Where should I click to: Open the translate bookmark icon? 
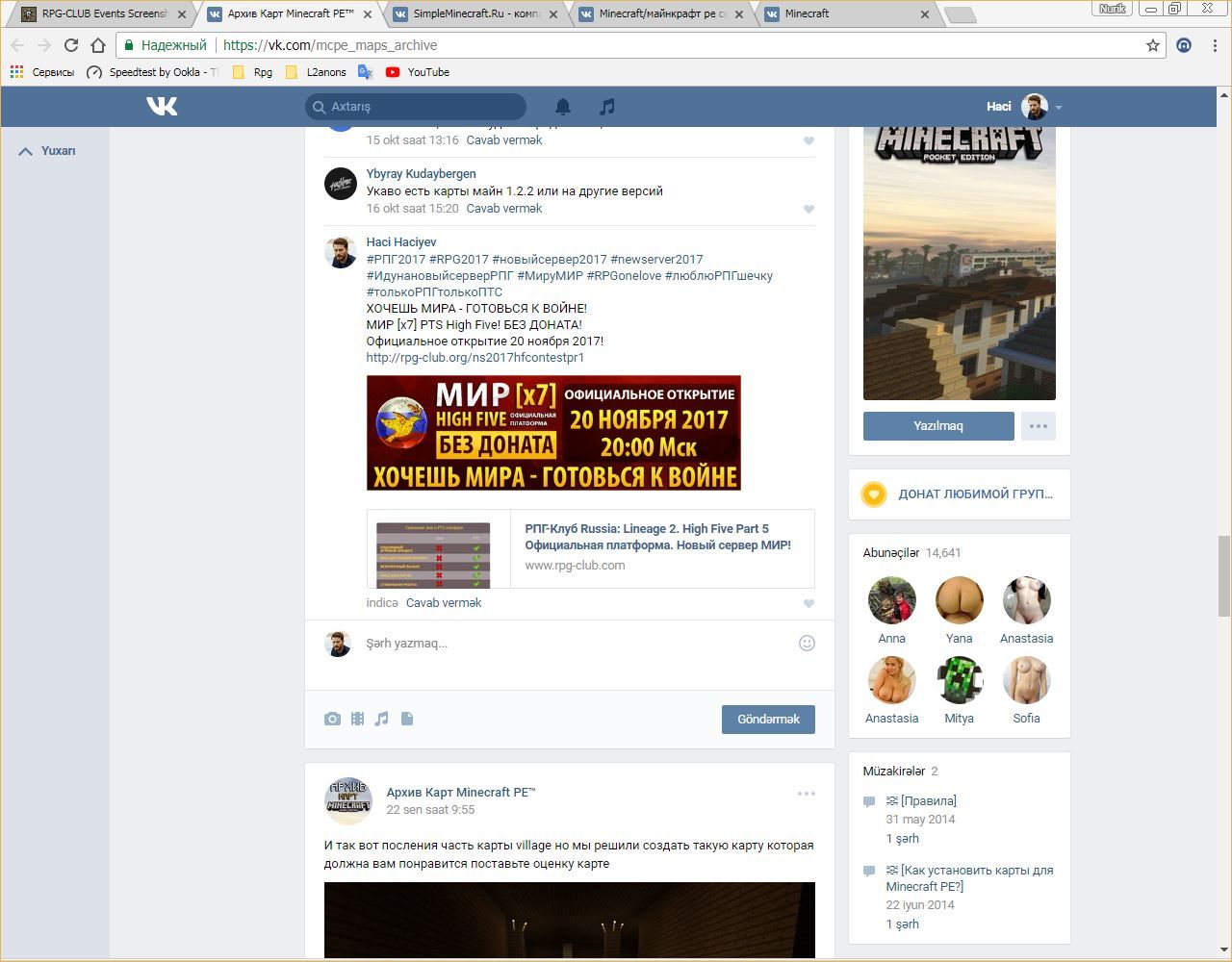(365, 72)
